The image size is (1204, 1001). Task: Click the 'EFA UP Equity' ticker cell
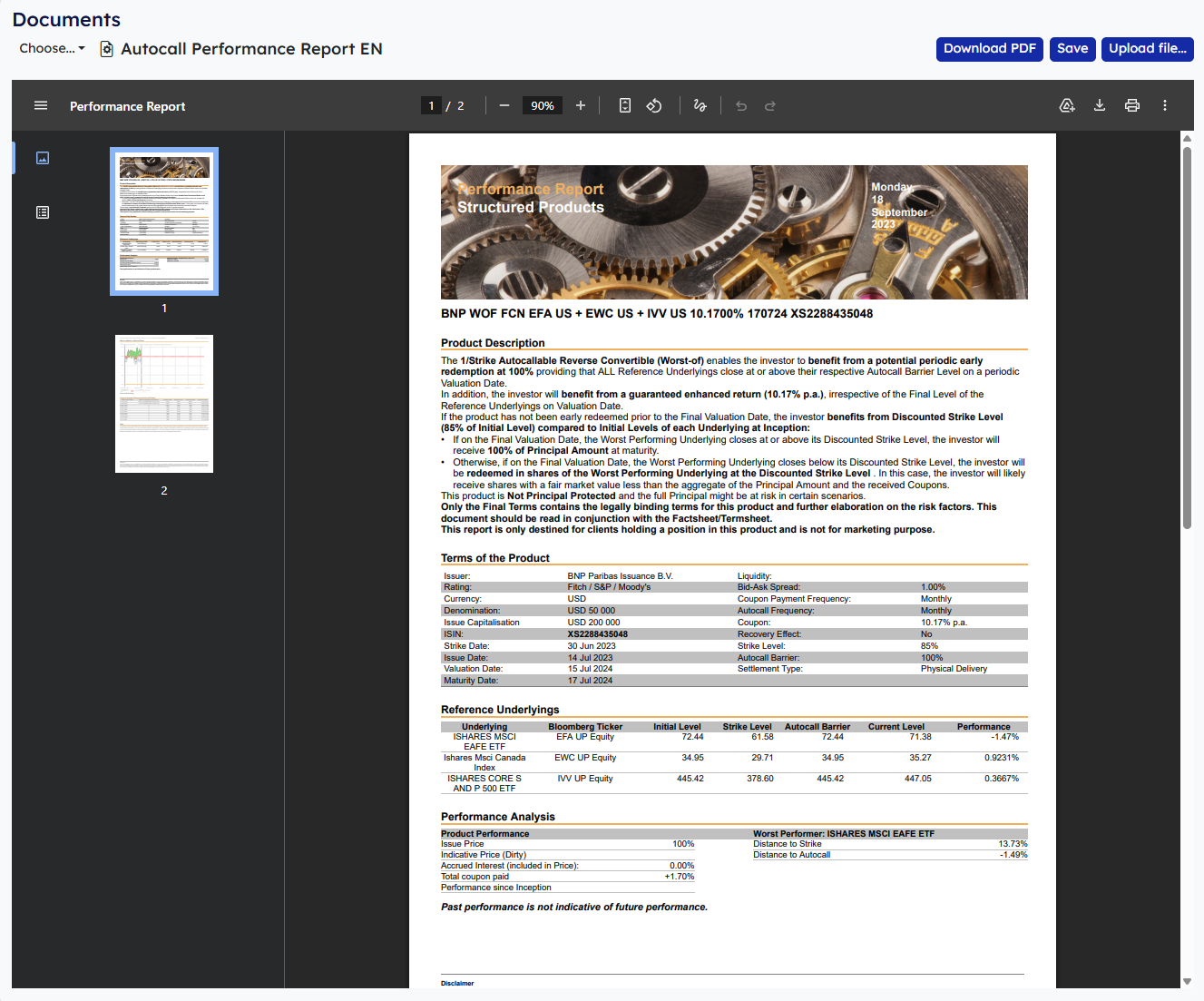(585, 737)
